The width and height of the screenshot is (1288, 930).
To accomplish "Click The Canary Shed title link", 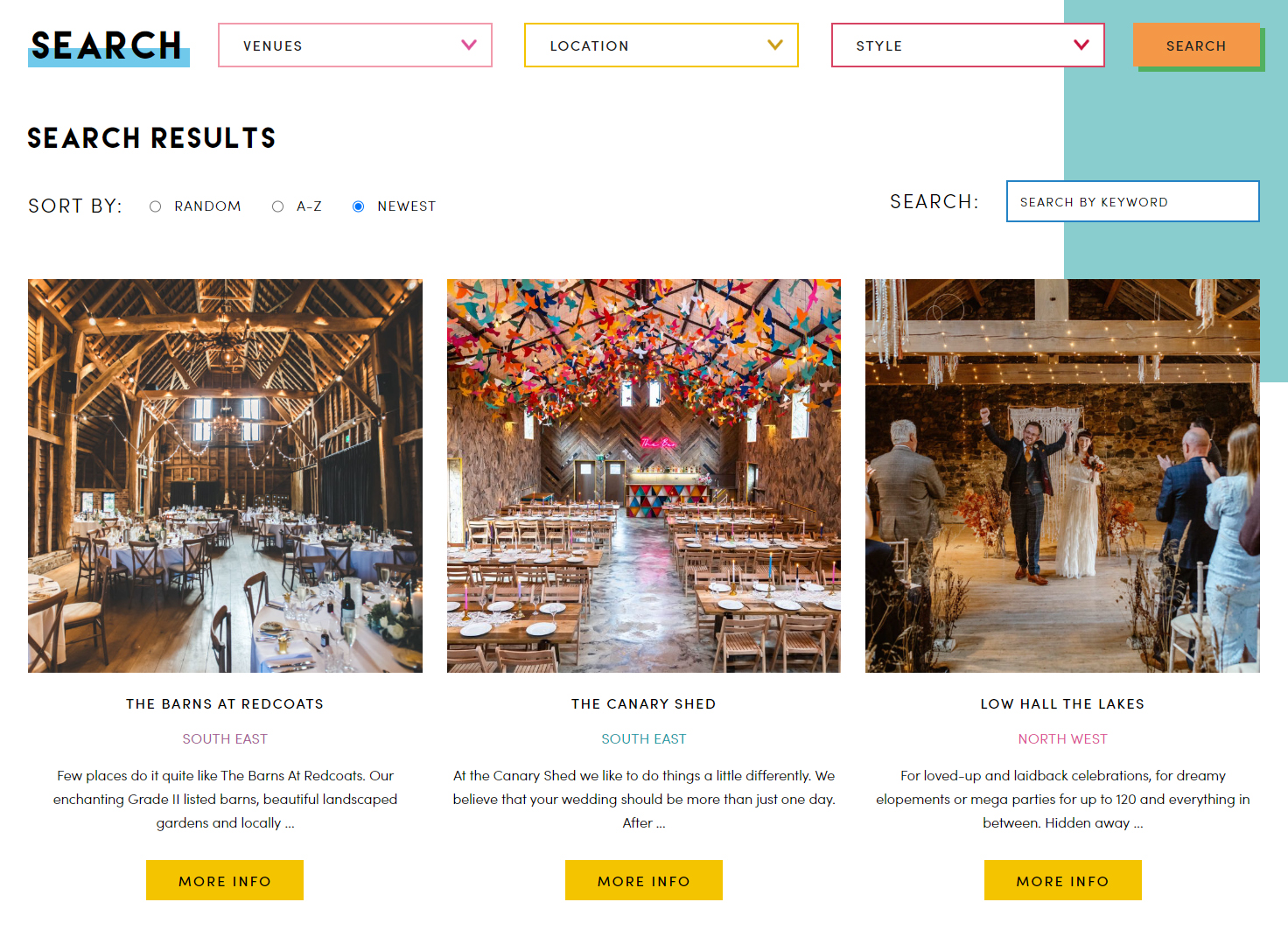I will click(x=643, y=704).
